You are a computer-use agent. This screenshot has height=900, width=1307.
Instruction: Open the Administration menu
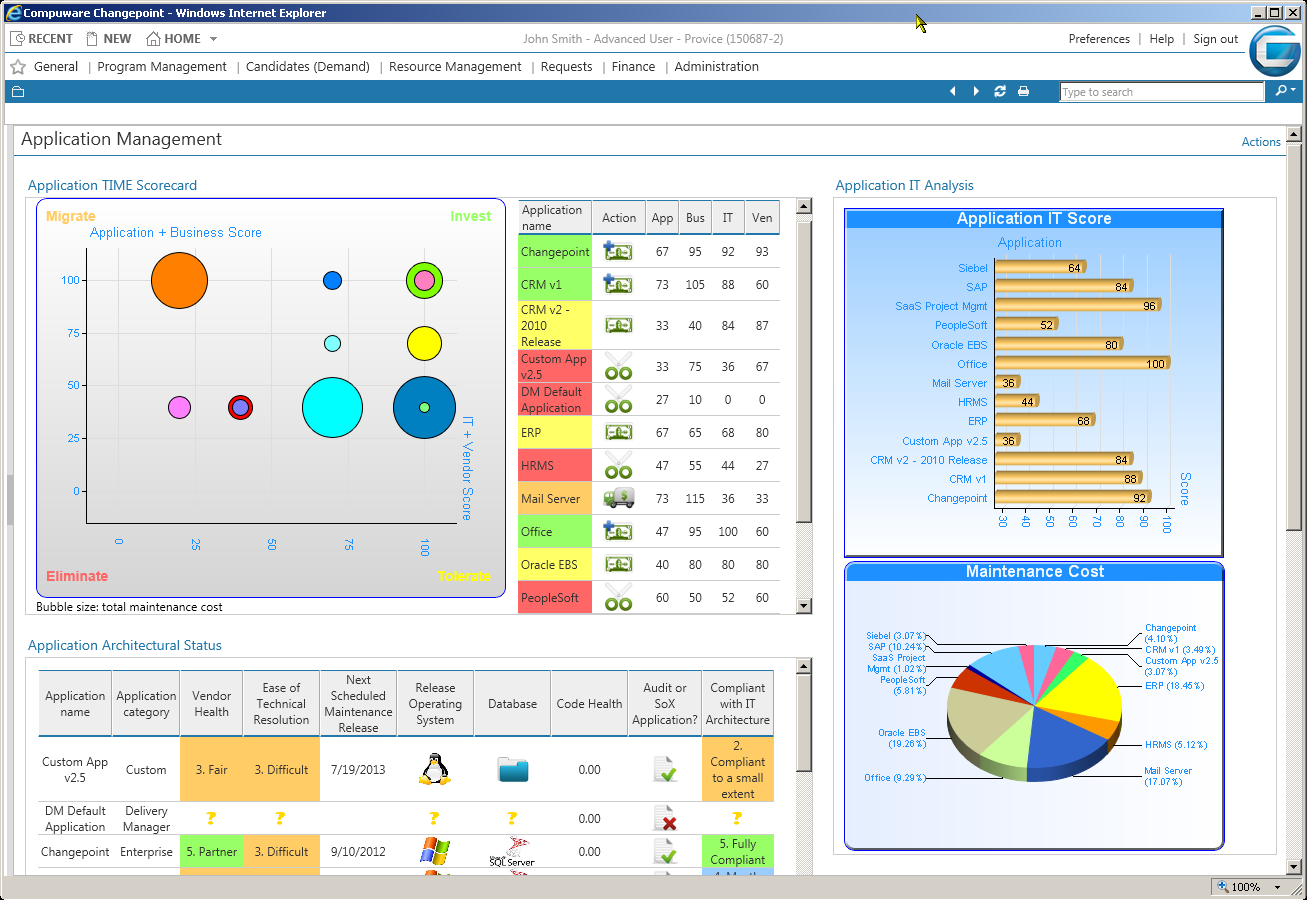pyautogui.click(x=717, y=67)
